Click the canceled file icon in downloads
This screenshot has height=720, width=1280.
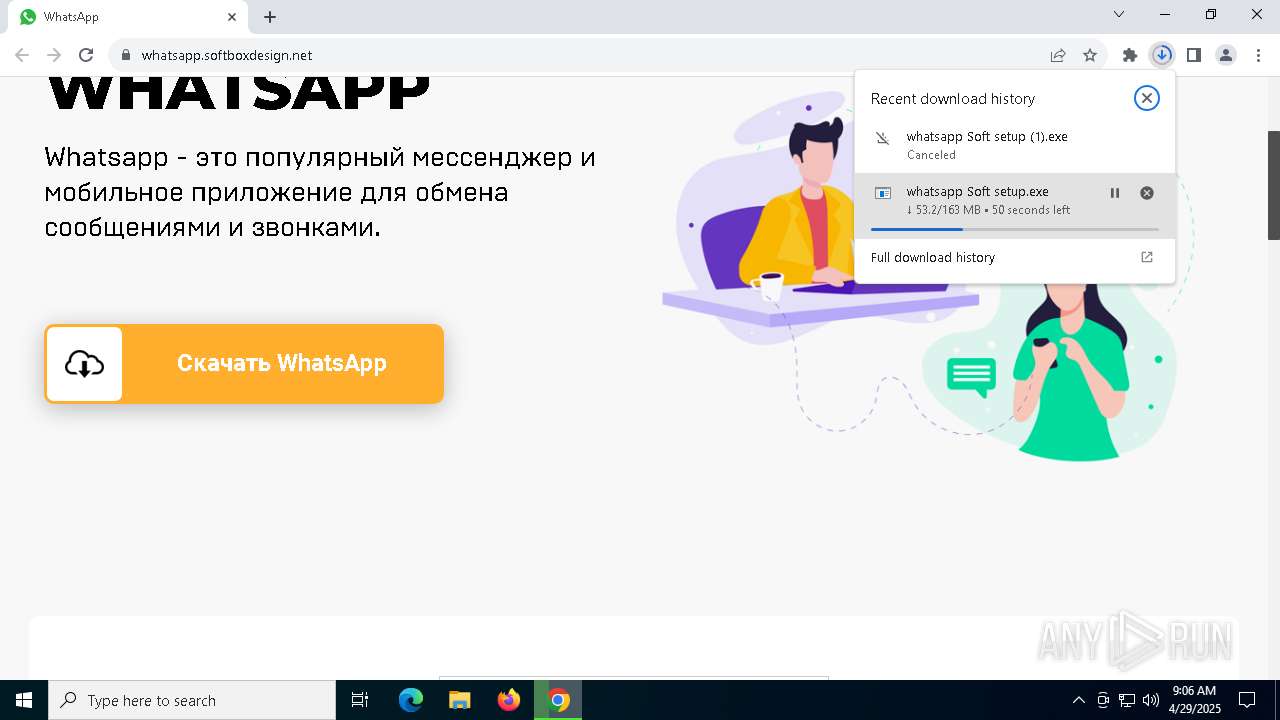tap(882, 138)
